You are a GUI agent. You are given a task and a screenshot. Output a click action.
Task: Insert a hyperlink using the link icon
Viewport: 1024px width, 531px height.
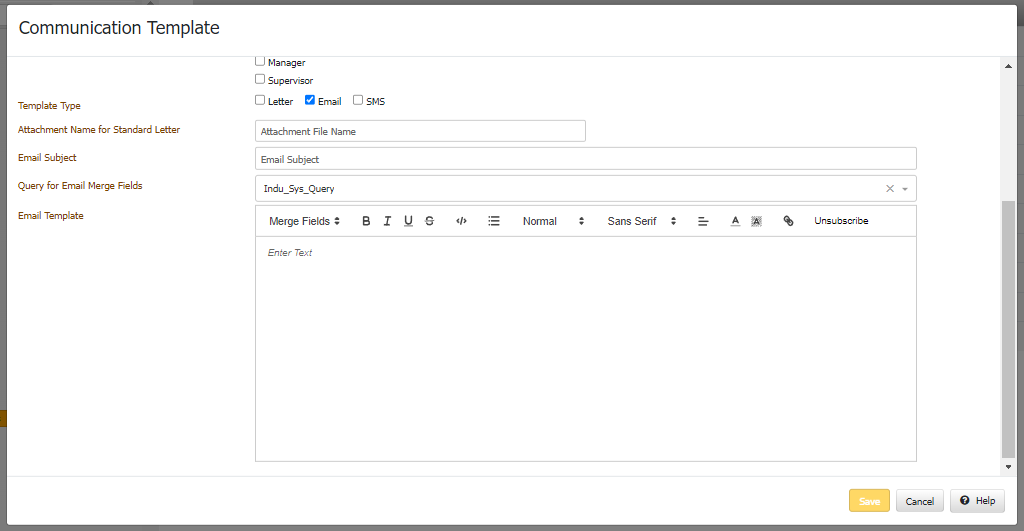click(x=788, y=221)
